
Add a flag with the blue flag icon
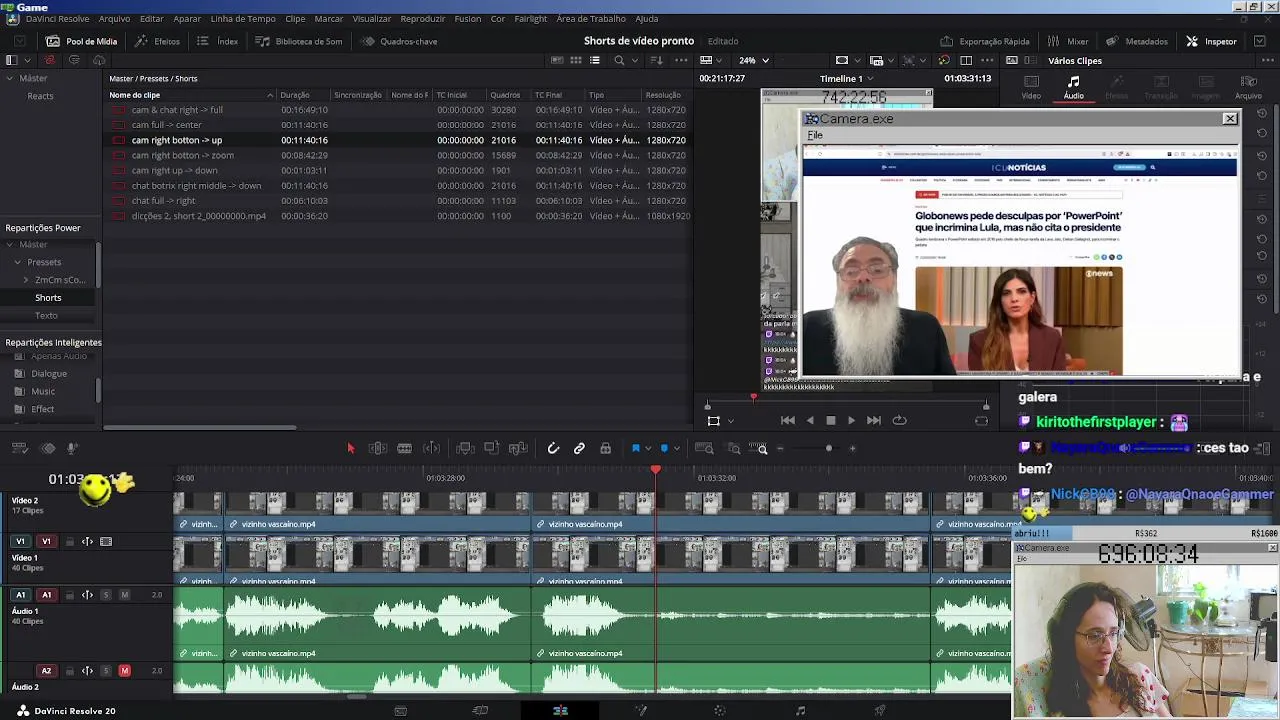tap(635, 449)
